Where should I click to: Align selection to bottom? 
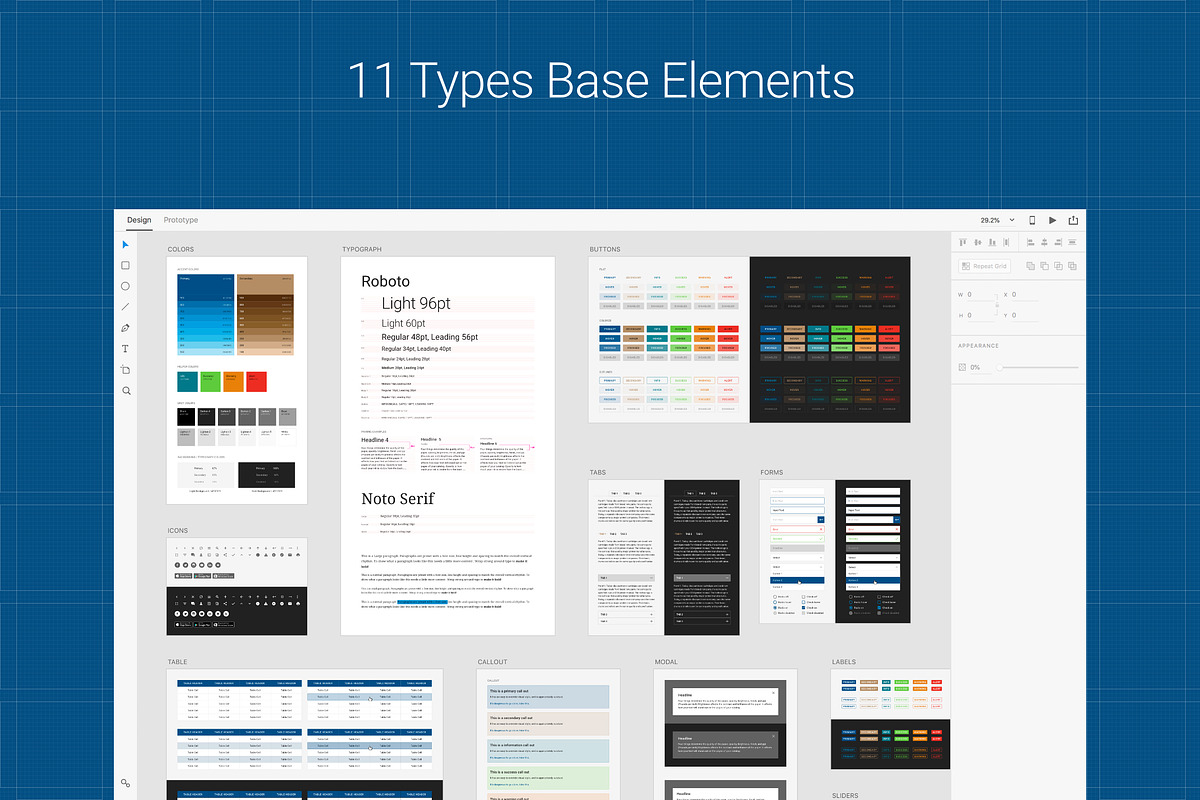click(992, 242)
